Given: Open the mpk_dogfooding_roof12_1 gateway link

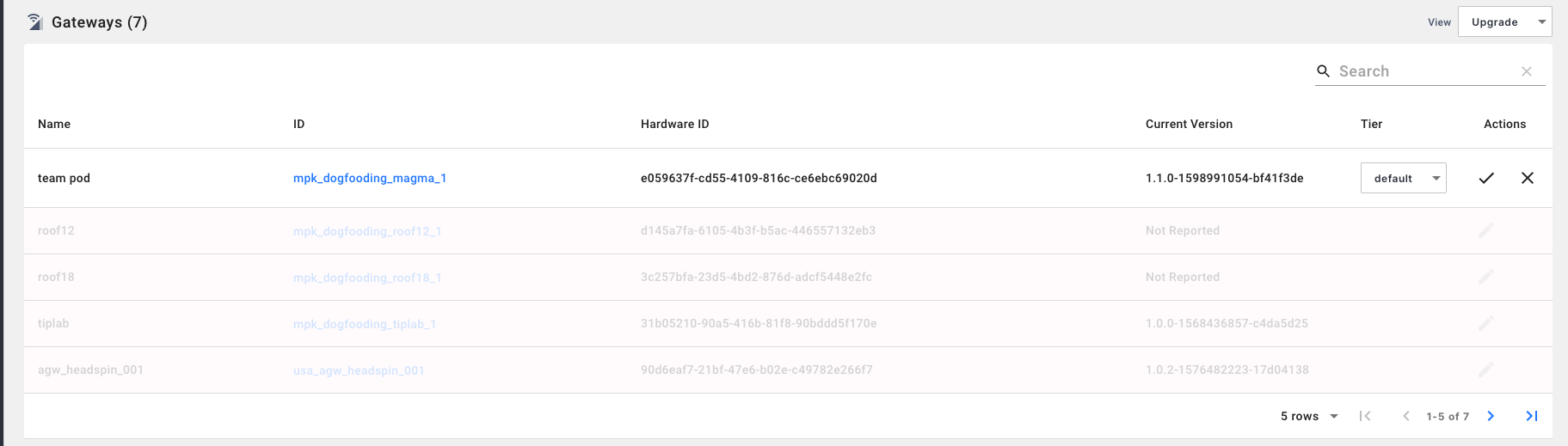Looking at the screenshot, I should [367, 231].
